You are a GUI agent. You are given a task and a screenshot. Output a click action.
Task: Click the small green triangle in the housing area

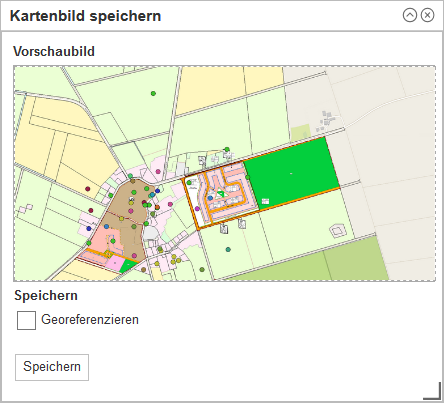(x=220, y=194)
